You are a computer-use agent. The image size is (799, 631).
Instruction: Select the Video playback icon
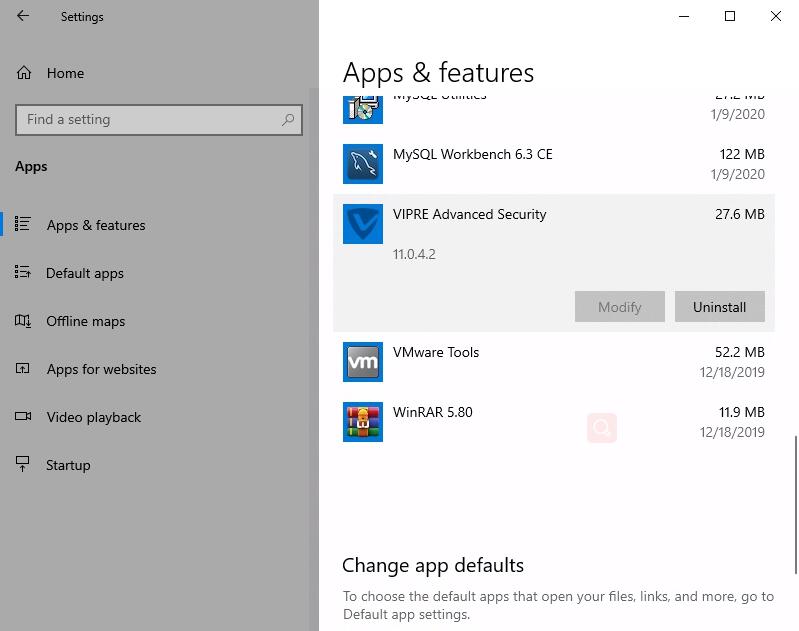coord(23,416)
